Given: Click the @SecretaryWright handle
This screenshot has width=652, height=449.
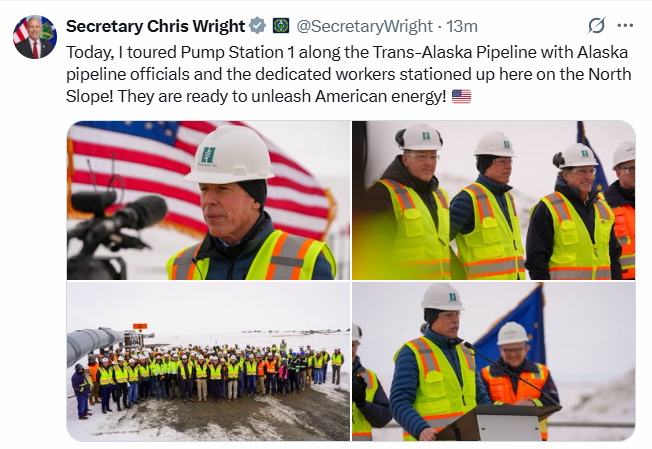Looking at the screenshot, I should 364,26.
